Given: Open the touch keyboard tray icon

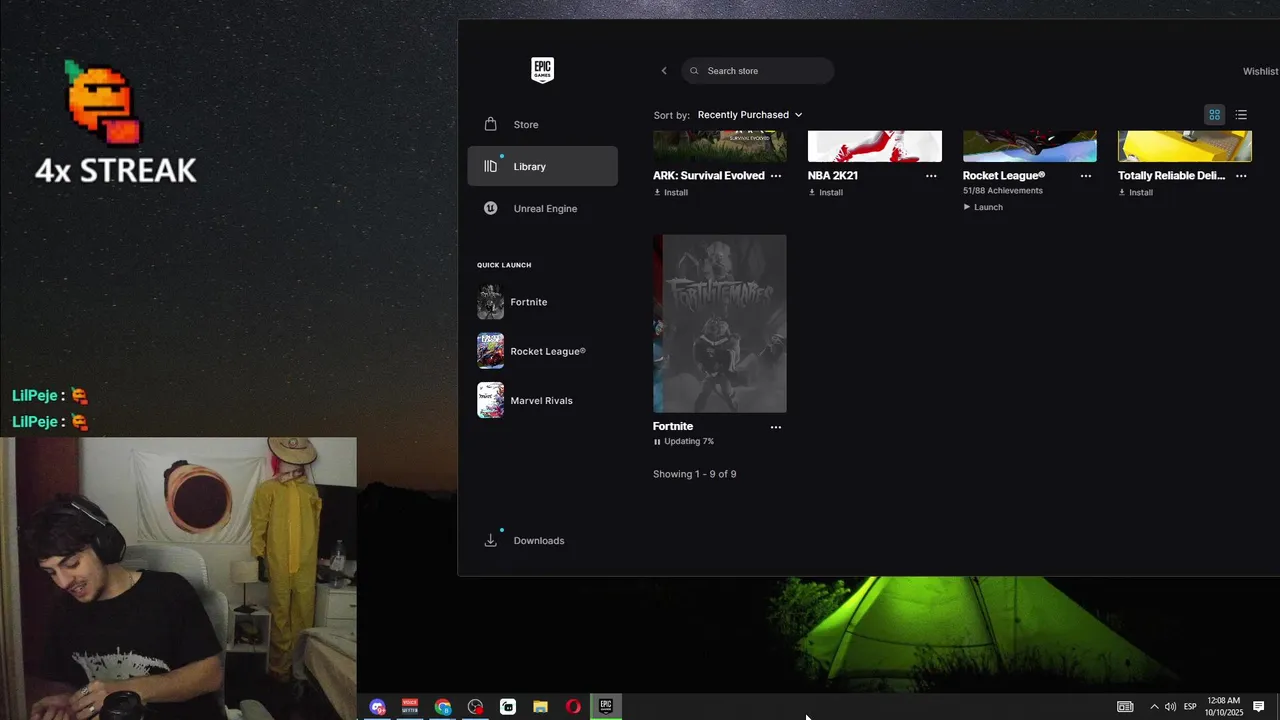Looking at the screenshot, I should (1125, 707).
